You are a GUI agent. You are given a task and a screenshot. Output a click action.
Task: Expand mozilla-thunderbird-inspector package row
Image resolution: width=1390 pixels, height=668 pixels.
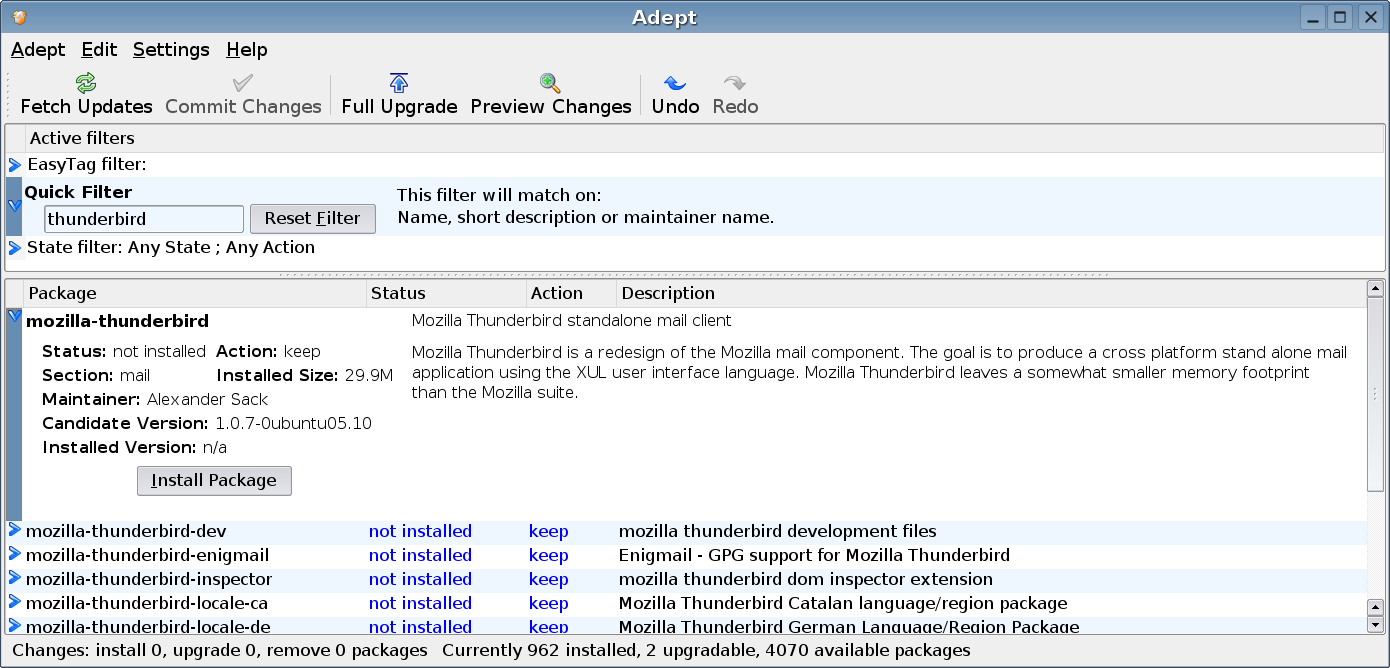(x=14, y=579)
